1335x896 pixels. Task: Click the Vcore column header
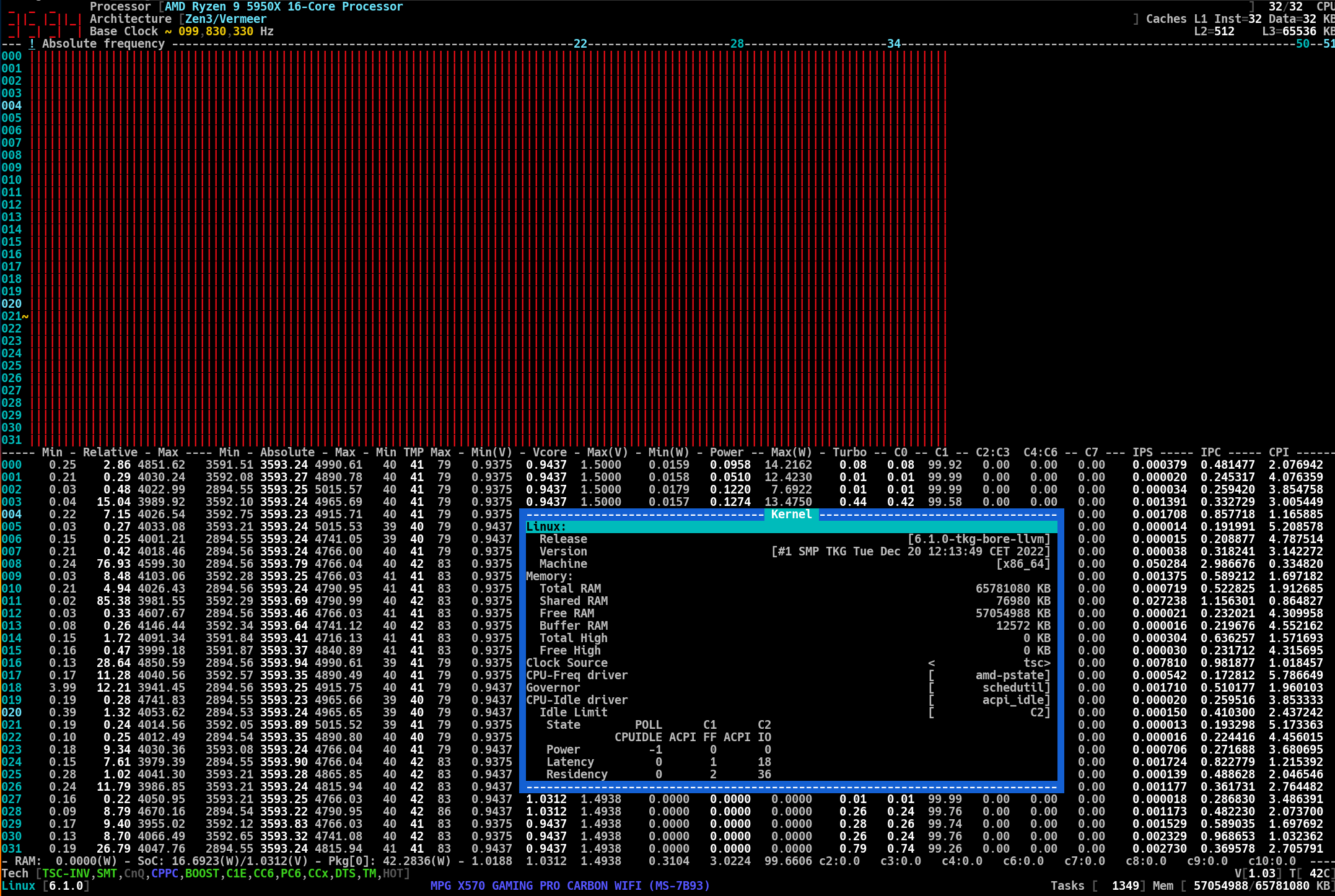tap(549, 452)
